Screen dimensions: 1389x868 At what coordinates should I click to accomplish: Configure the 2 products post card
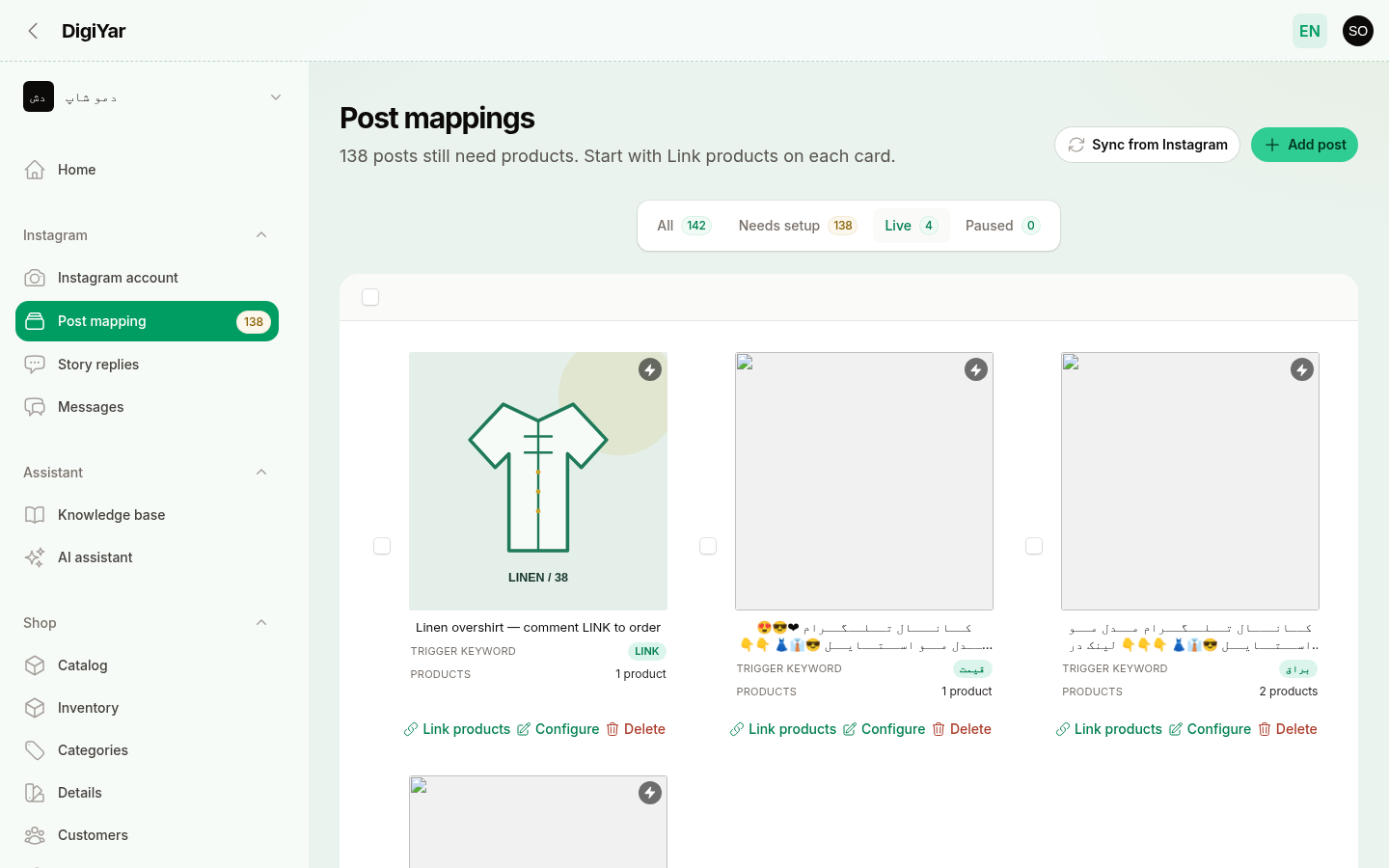click(x=1211, y=729)
